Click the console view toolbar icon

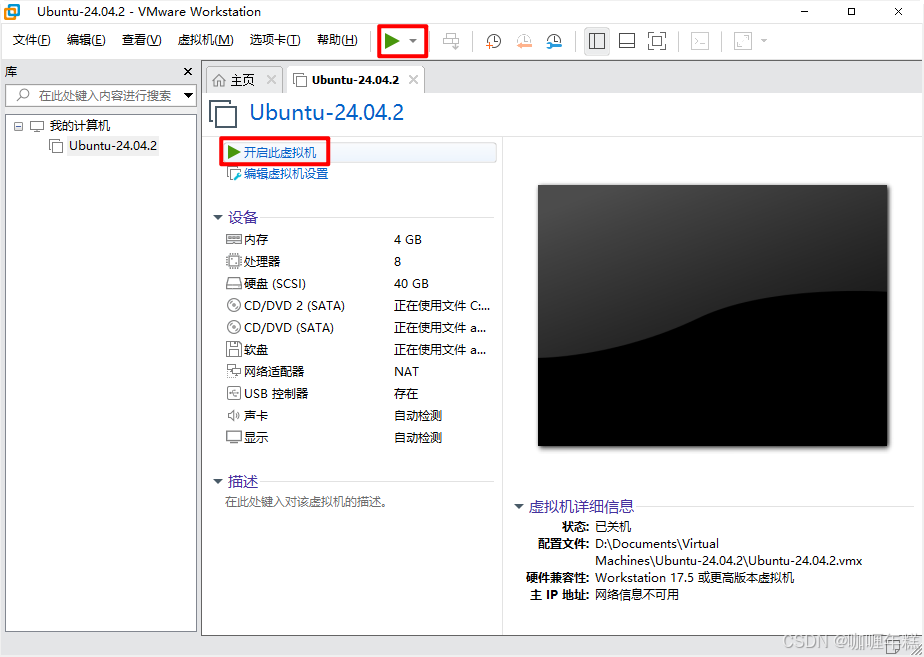tap(699, 41)
